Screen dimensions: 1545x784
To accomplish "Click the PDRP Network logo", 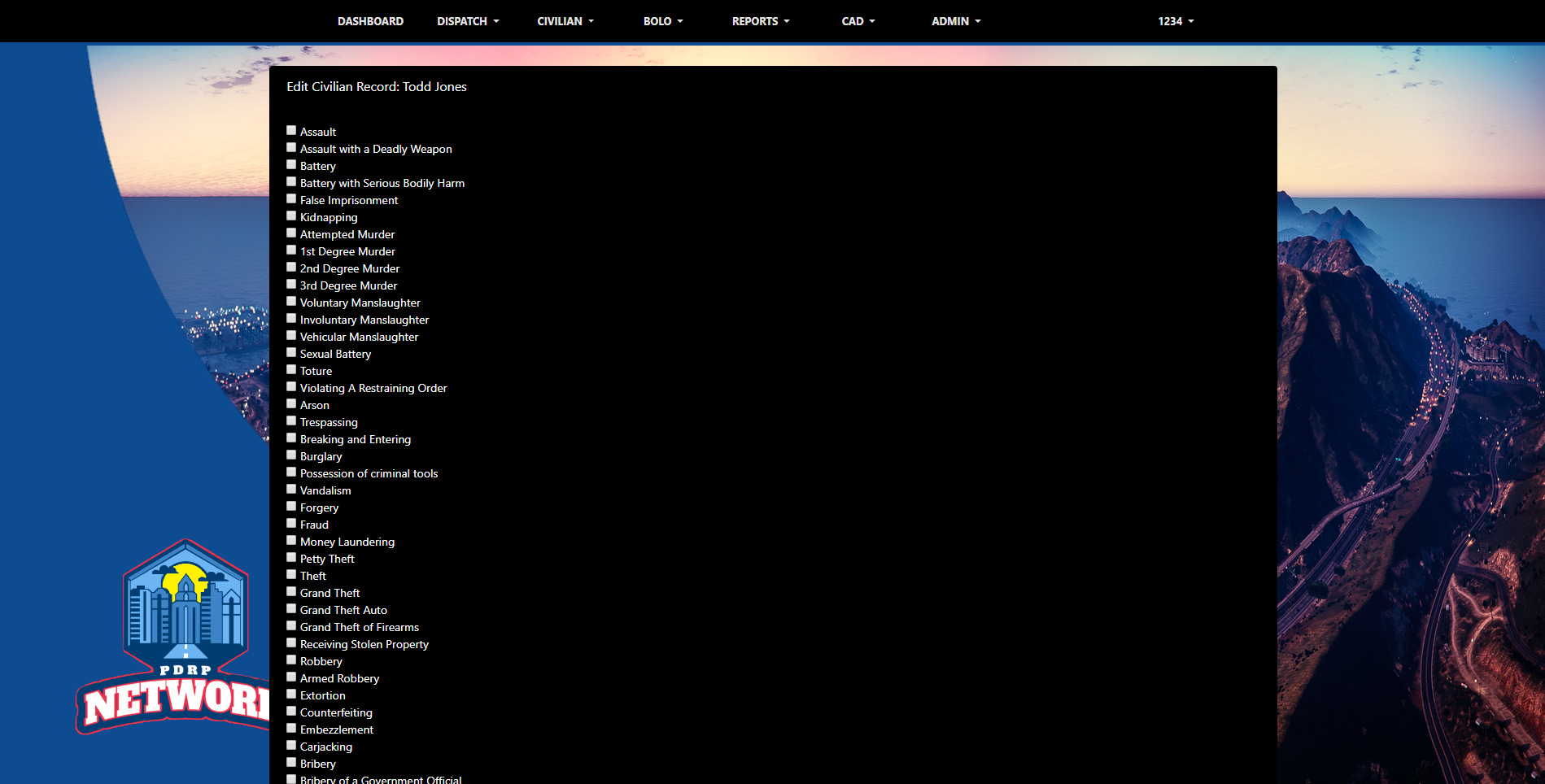I will (x=175, y=637).
